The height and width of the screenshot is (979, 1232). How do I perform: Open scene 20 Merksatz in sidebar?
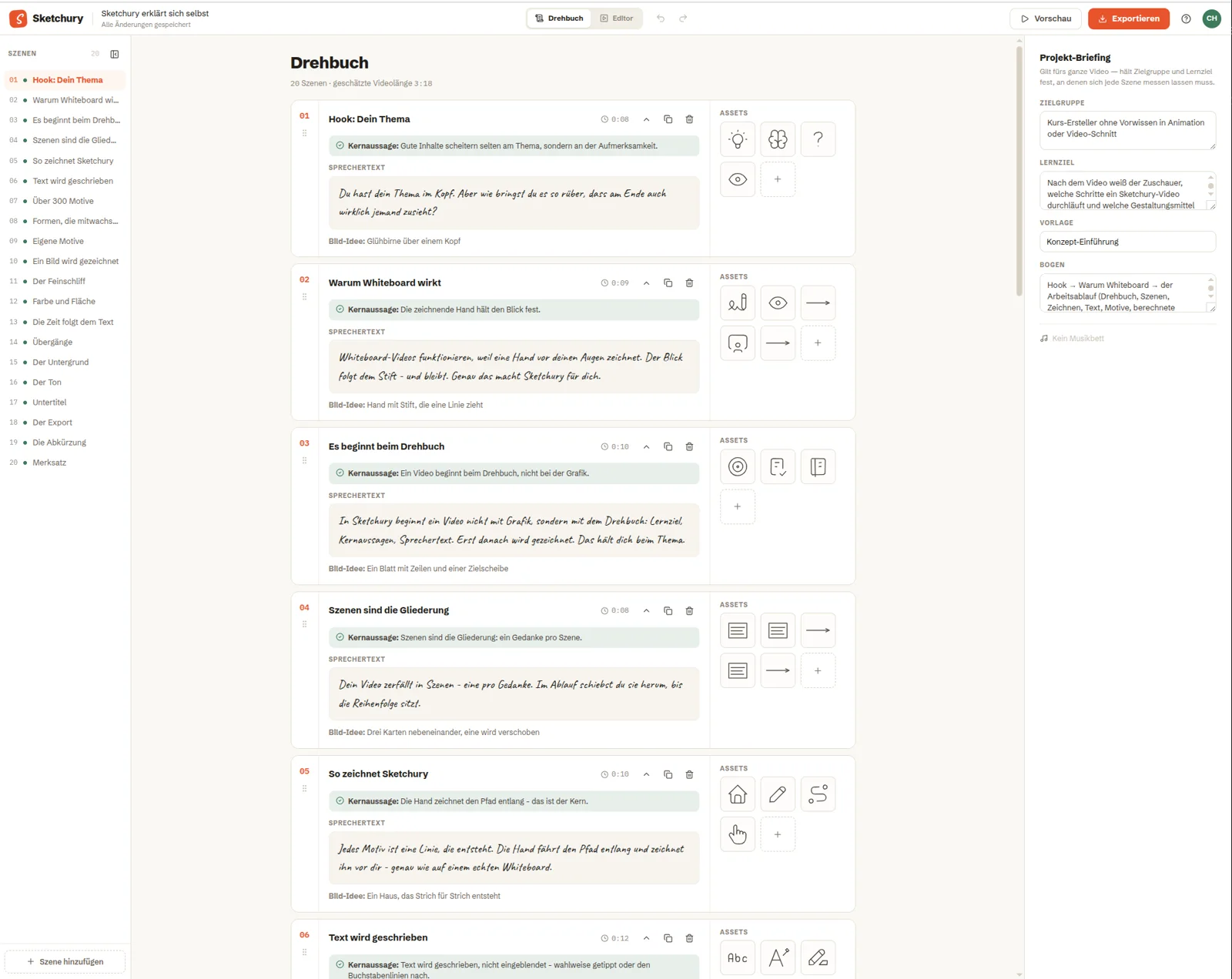pos(65,463)
